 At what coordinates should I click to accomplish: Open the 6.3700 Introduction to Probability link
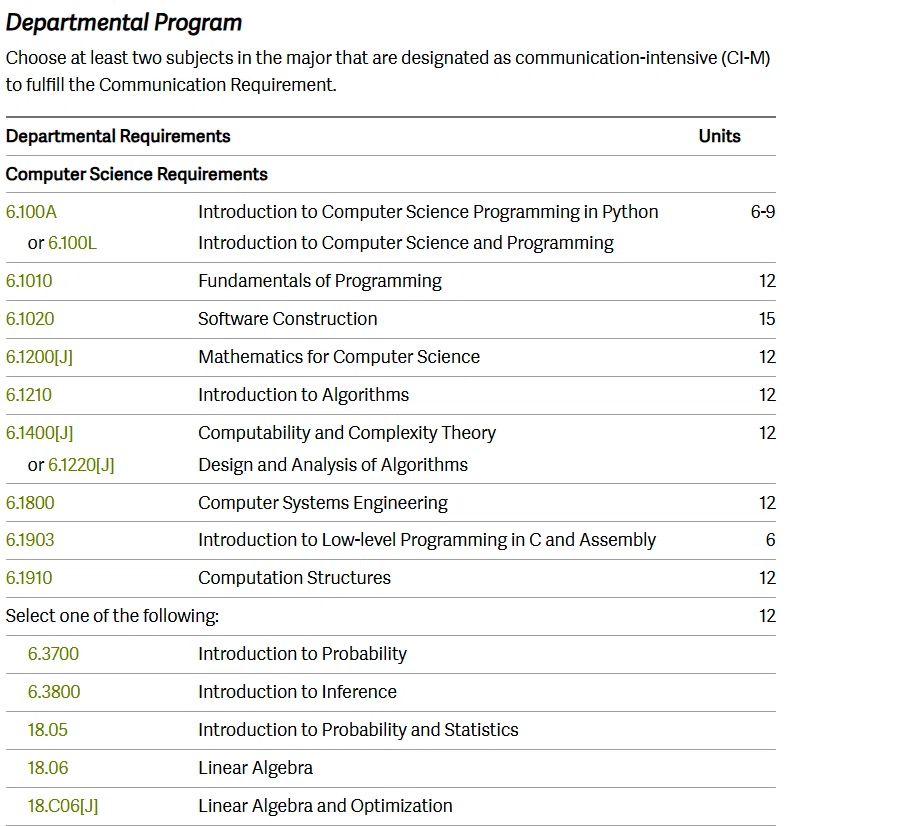pyautogui.click(x=53, y=654)
